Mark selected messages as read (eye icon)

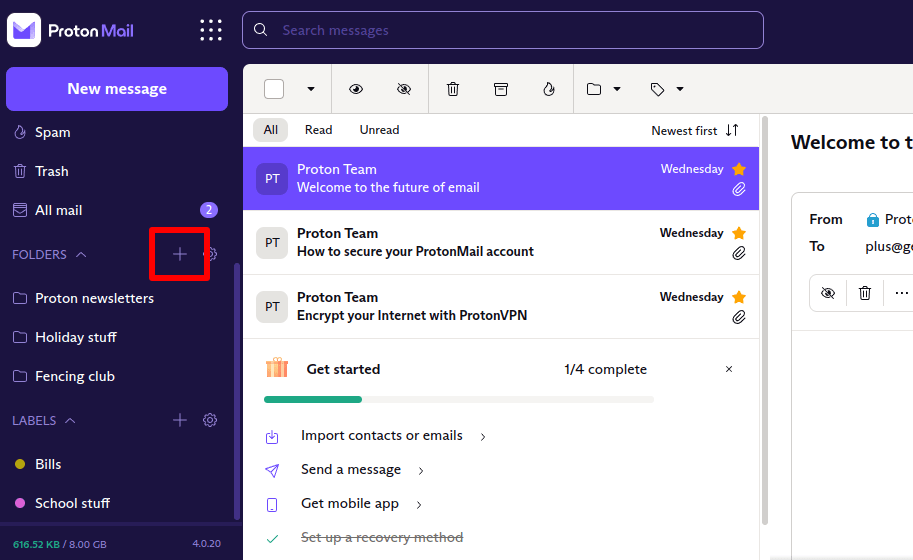pos(356,89)
